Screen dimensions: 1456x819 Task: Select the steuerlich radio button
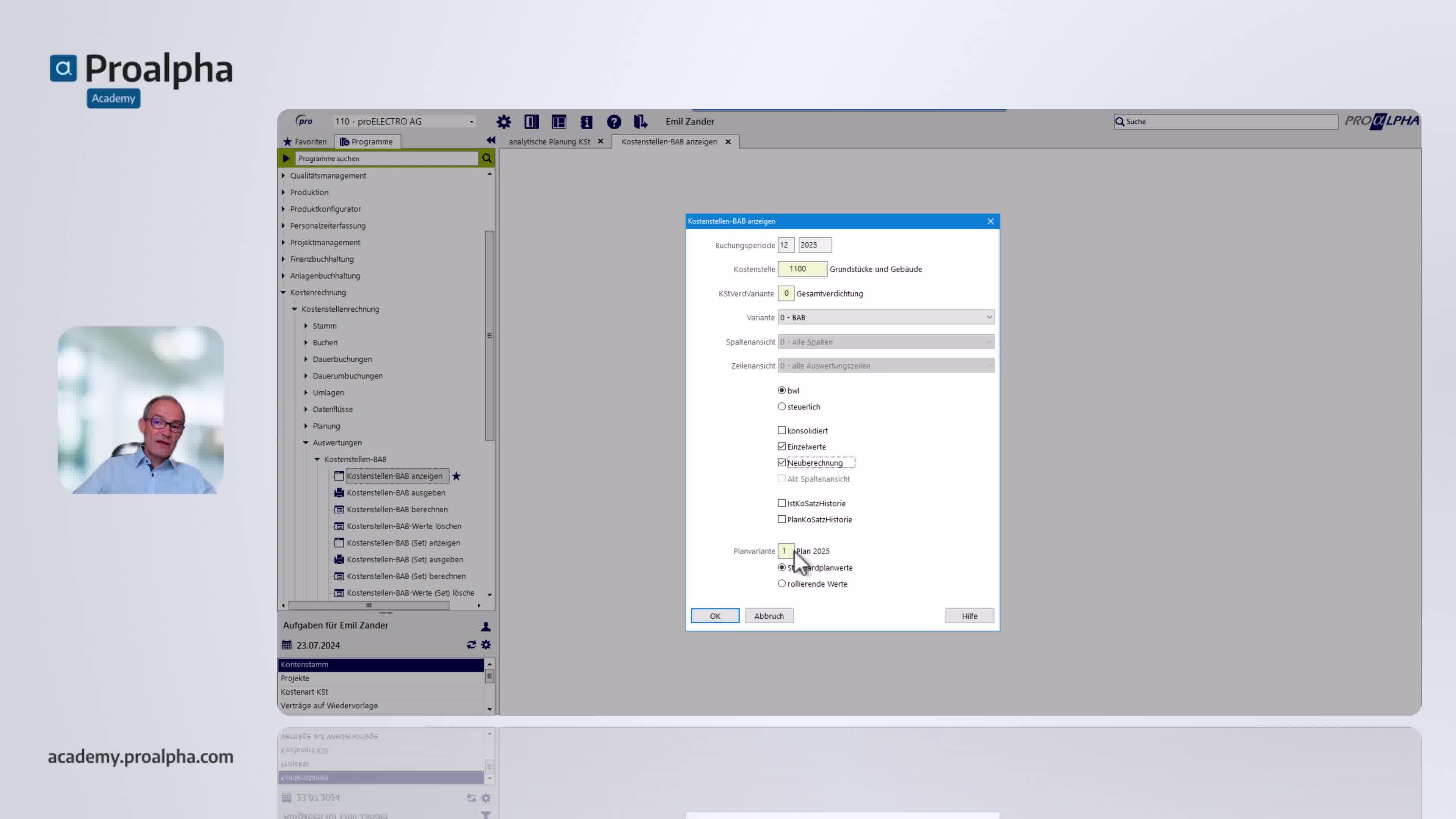(782, 406)
